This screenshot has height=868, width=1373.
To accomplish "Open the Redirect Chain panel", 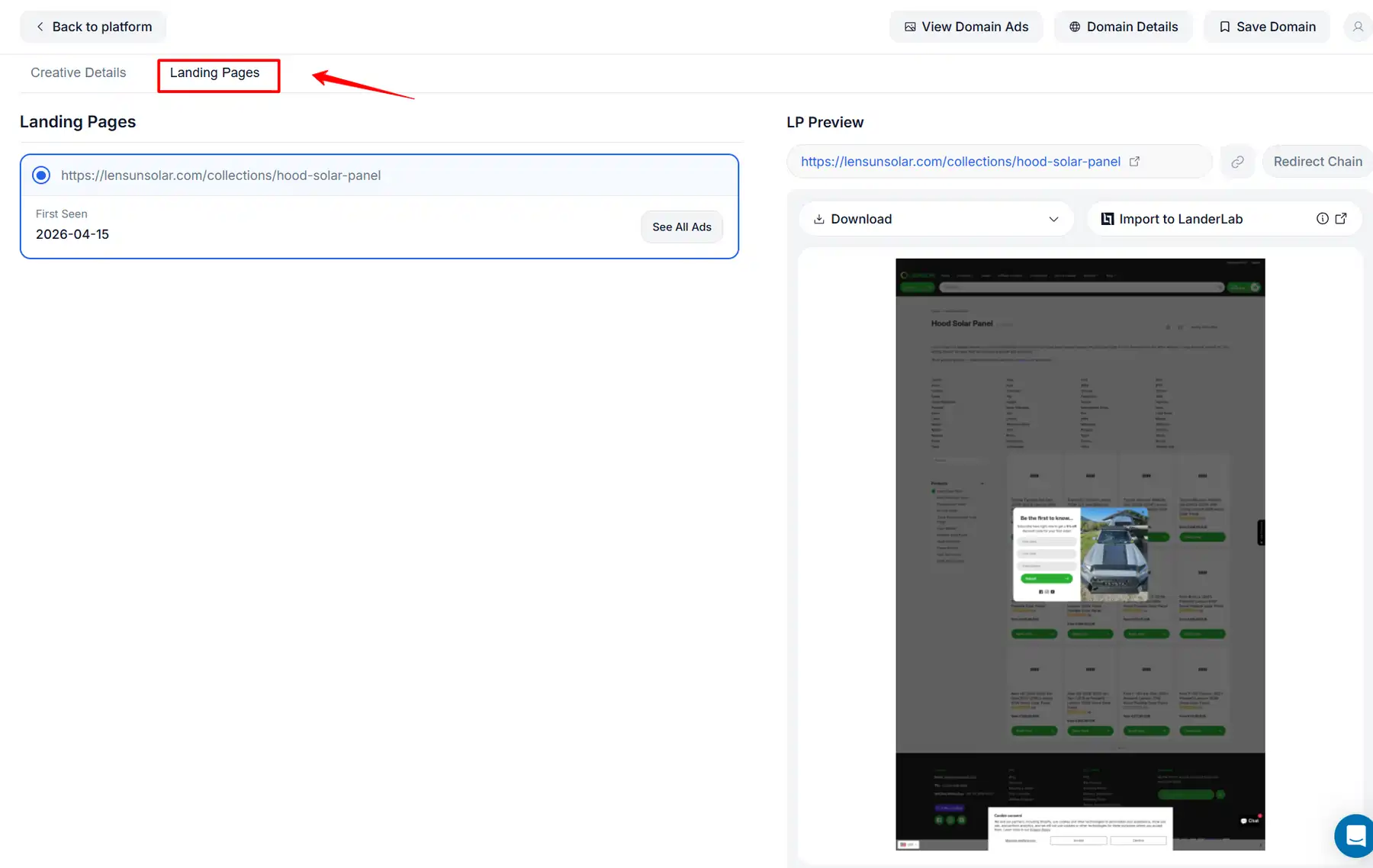I will pyautogui.click(x=1318, y=161).
